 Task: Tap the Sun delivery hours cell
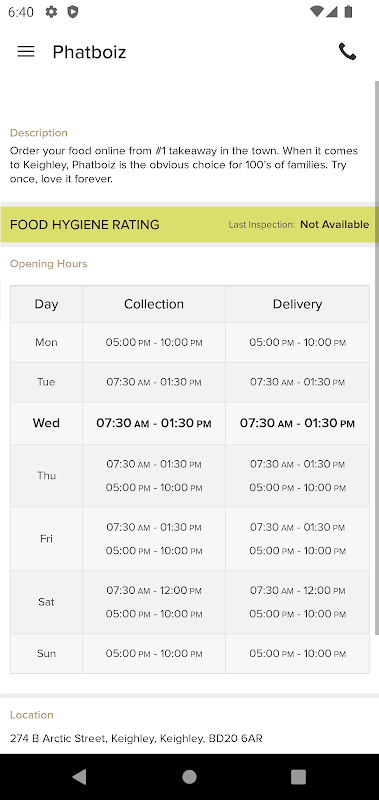(x=297, y=654)
